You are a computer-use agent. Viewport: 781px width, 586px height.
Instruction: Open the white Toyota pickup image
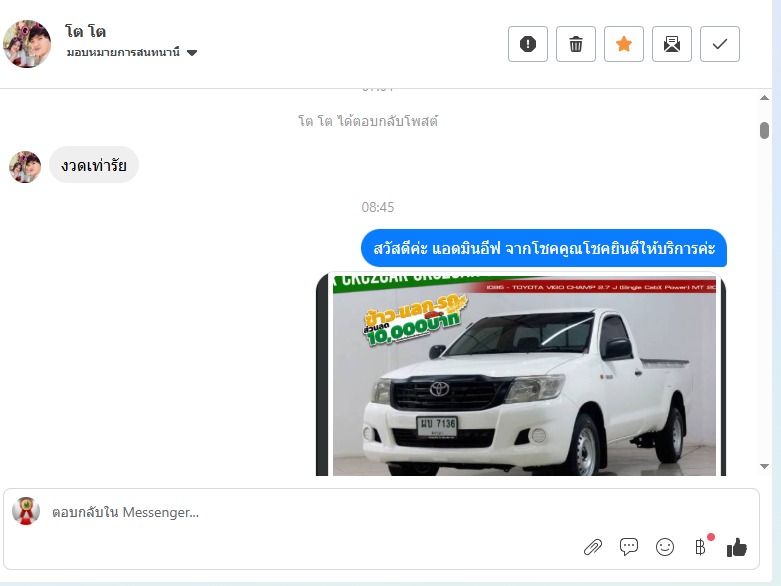click(x=521, y=373)
